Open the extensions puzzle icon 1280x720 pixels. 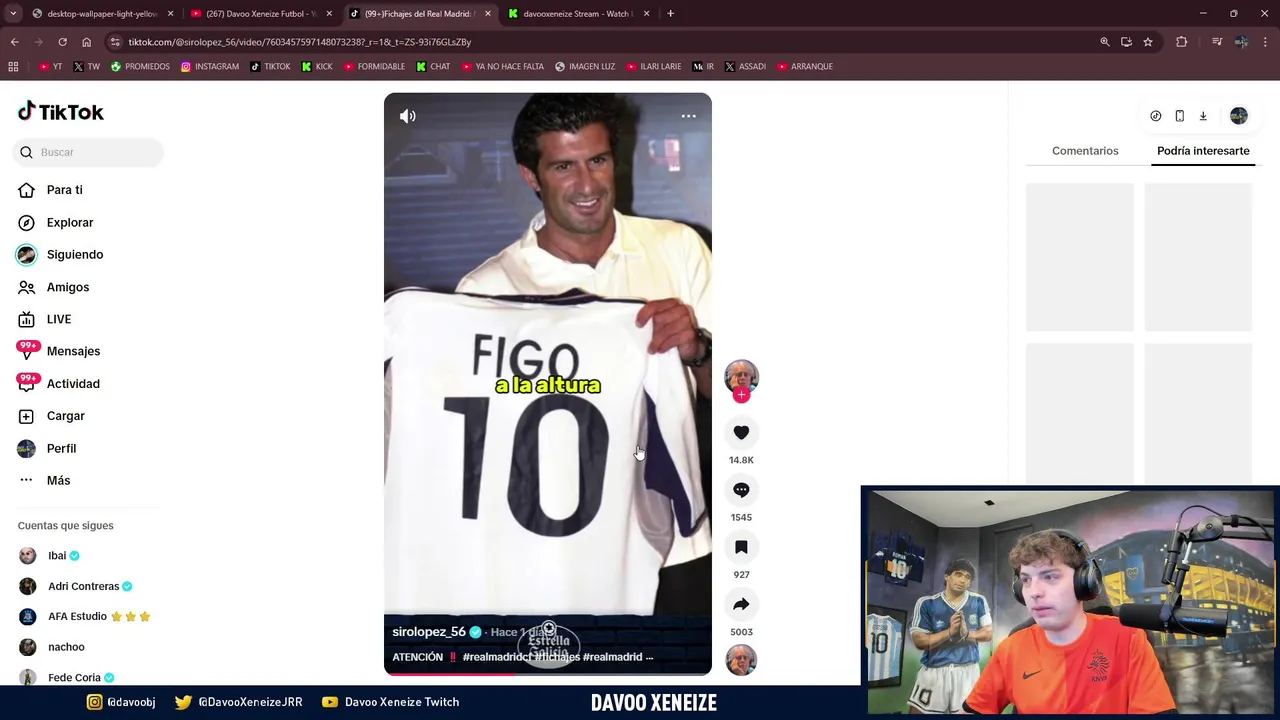click(x=1182, y=42)
